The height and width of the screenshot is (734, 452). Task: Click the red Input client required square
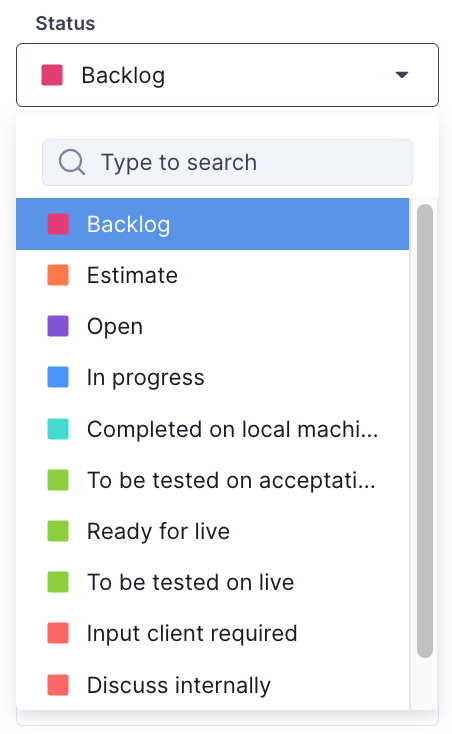pos(58,633)
